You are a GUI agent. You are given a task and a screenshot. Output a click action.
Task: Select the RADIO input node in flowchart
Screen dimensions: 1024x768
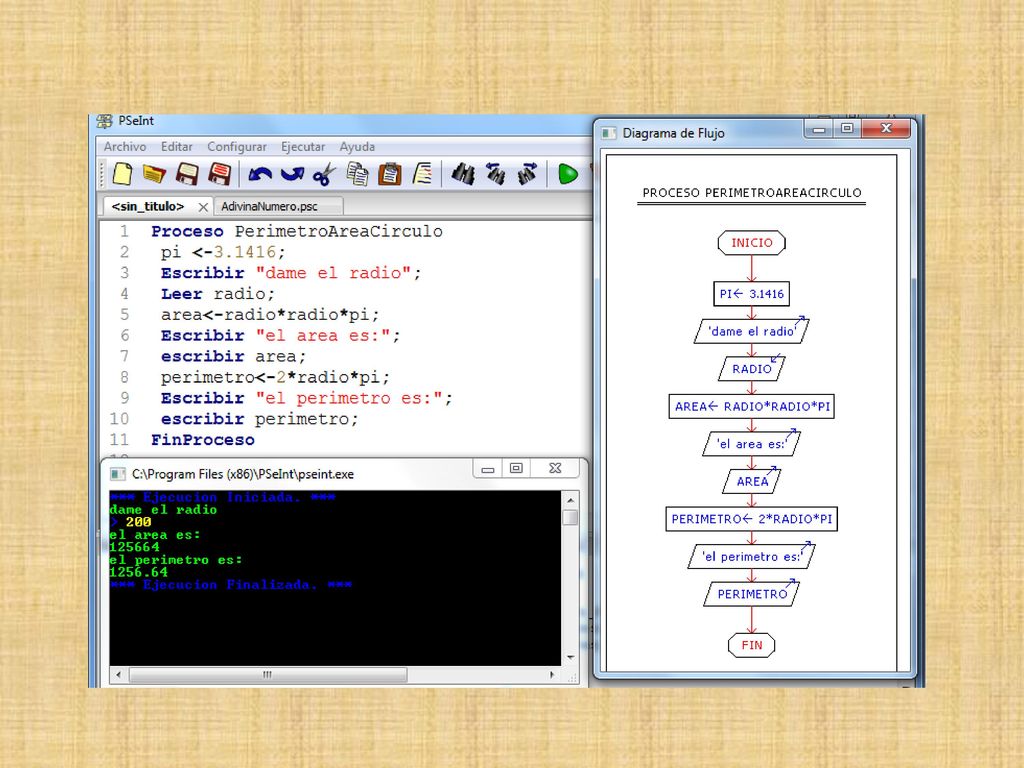pos(751,369)
